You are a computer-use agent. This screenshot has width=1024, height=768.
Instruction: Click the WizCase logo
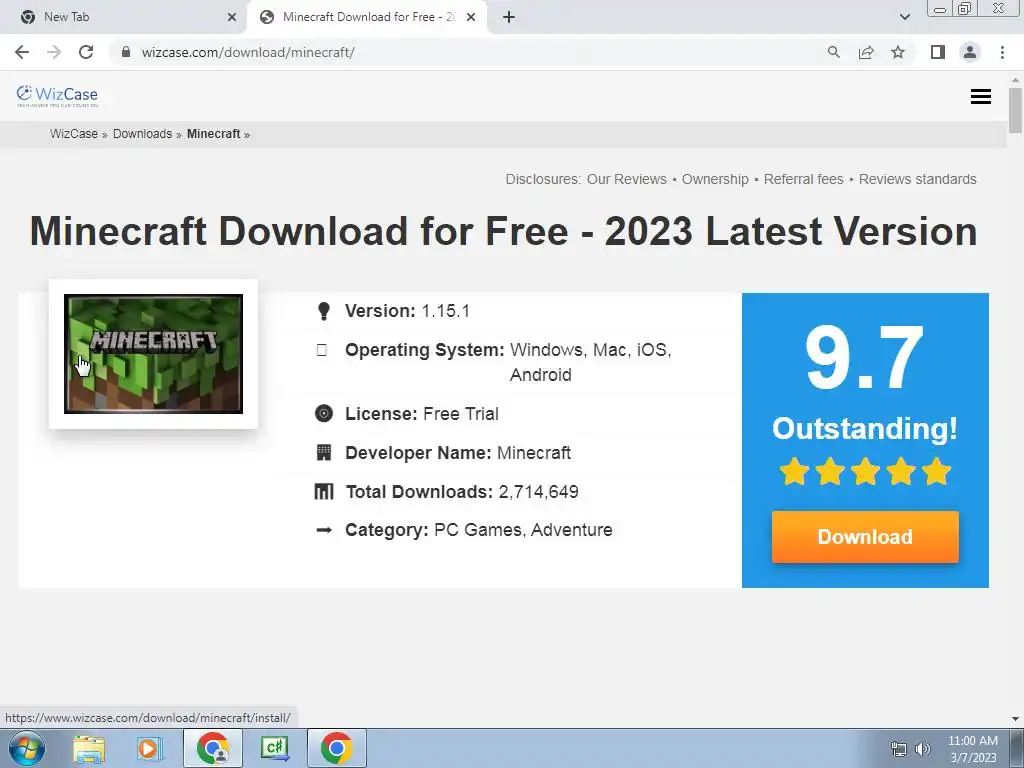(x=57, y=96)
